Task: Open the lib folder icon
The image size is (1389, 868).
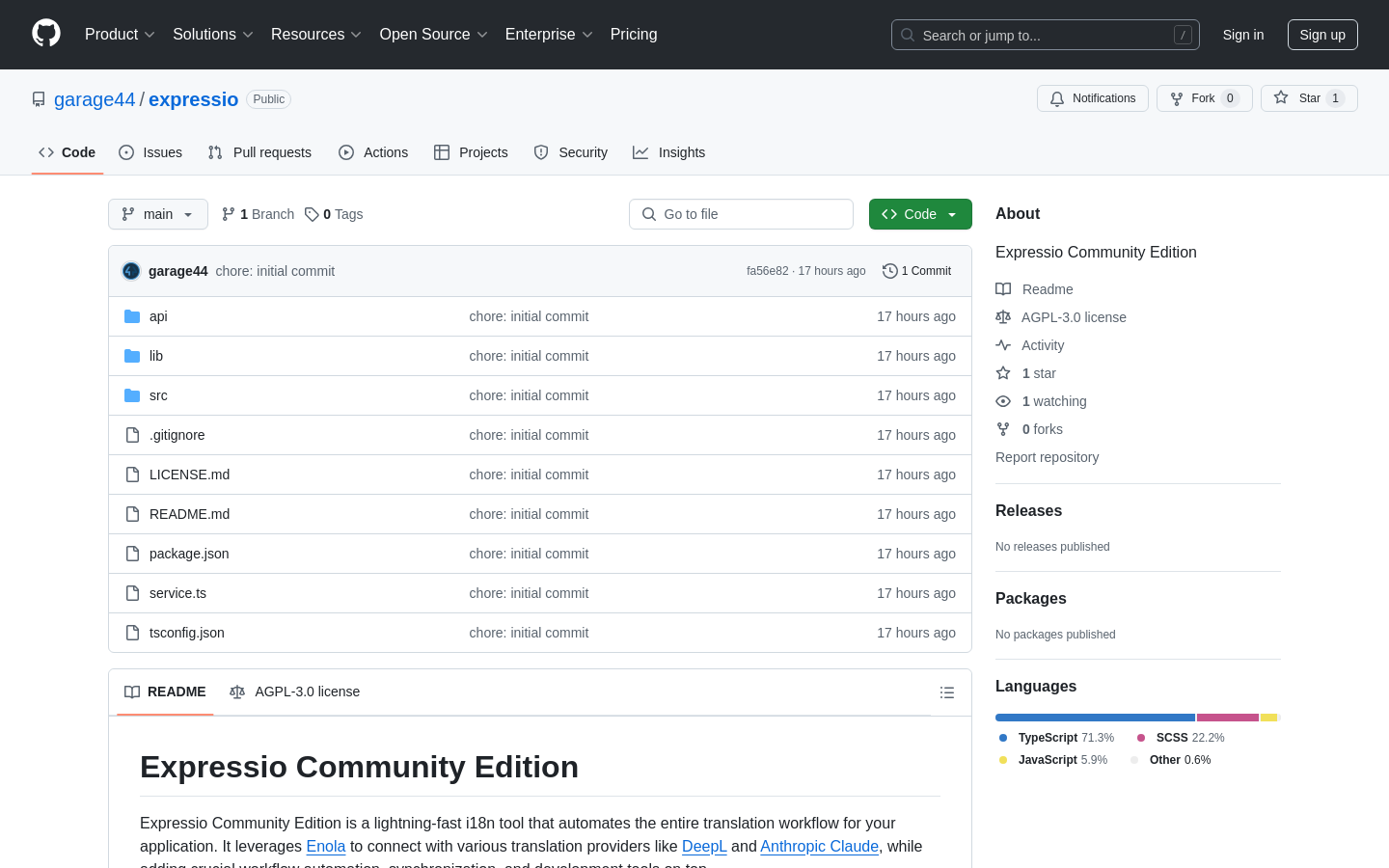Action: 132,356
